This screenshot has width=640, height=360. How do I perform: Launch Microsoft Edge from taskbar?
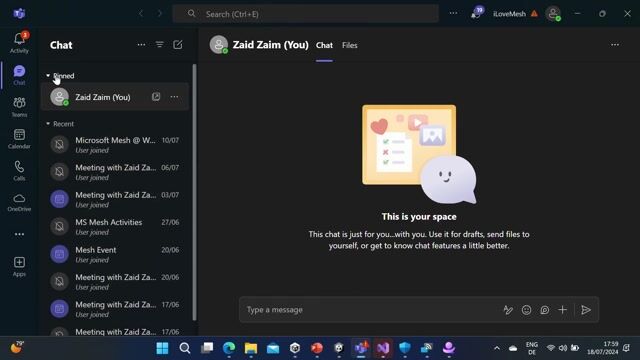(x=229, y=348)
